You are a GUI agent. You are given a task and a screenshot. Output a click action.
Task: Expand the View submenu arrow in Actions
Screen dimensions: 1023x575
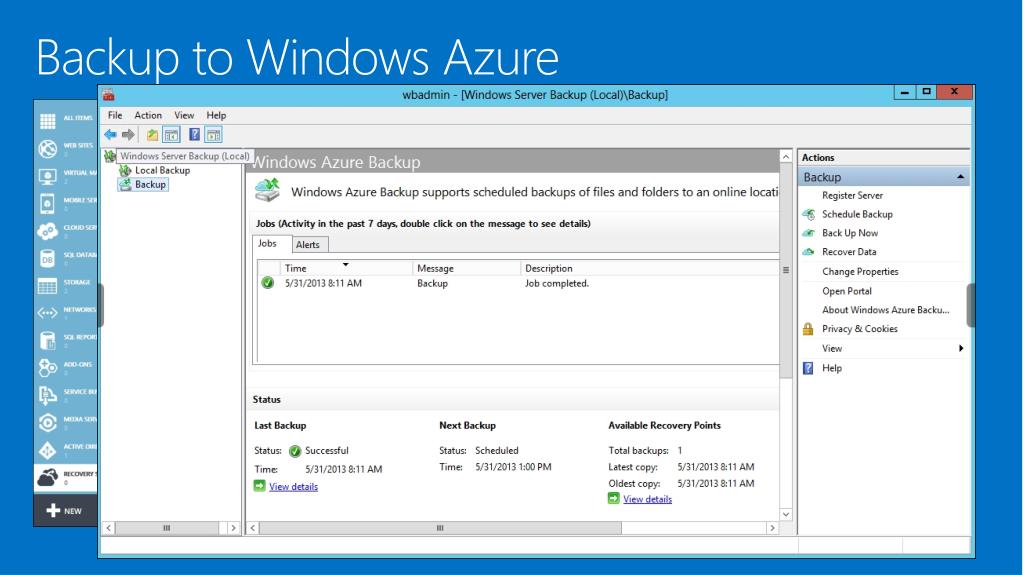click(960, 349)
